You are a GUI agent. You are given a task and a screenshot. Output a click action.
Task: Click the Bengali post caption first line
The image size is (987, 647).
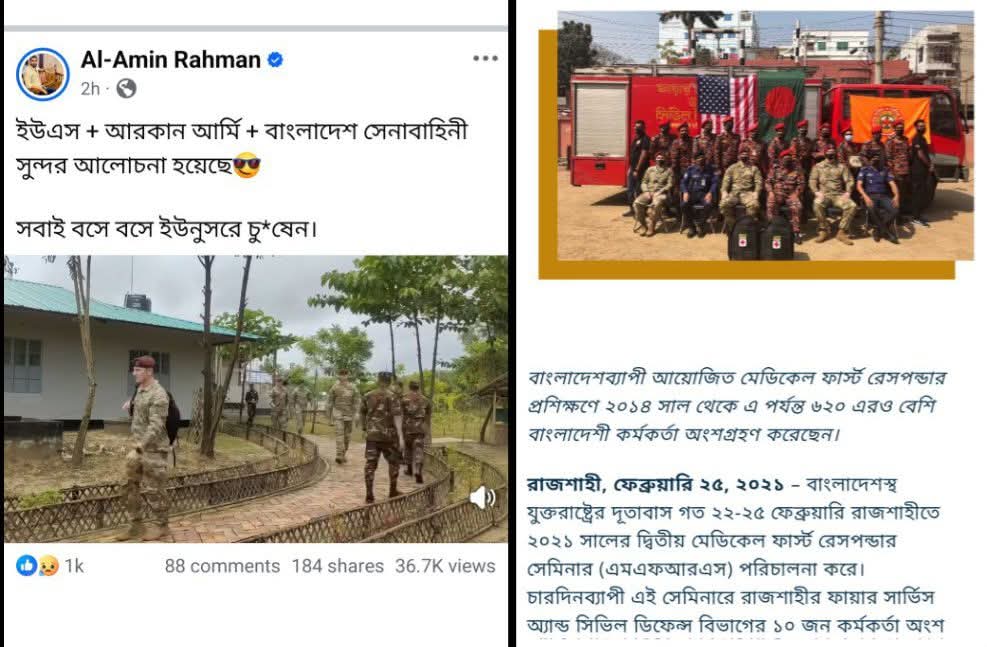(x=242, y=131)
